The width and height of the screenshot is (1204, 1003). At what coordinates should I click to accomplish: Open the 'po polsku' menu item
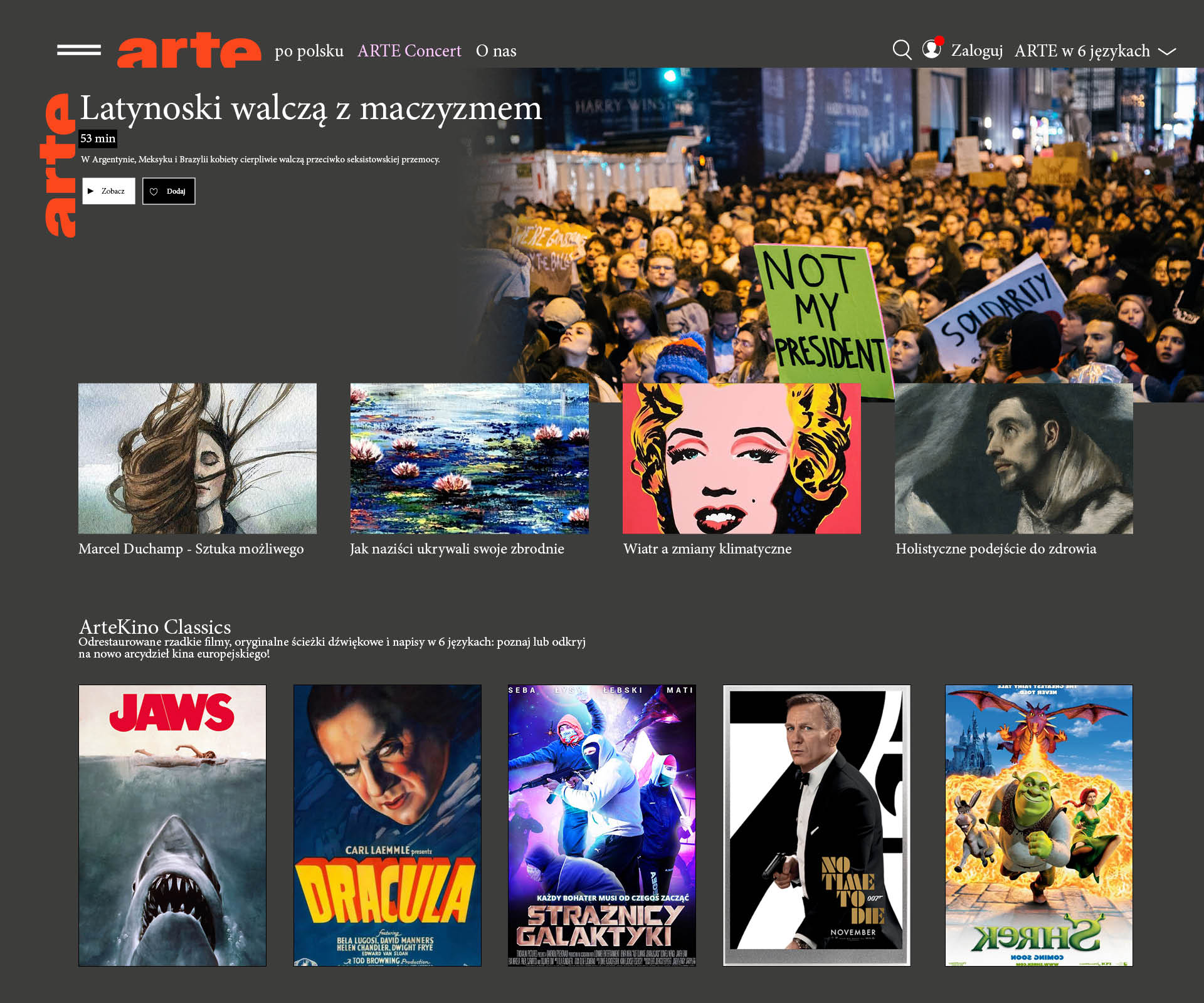click(x=309, y=51)
